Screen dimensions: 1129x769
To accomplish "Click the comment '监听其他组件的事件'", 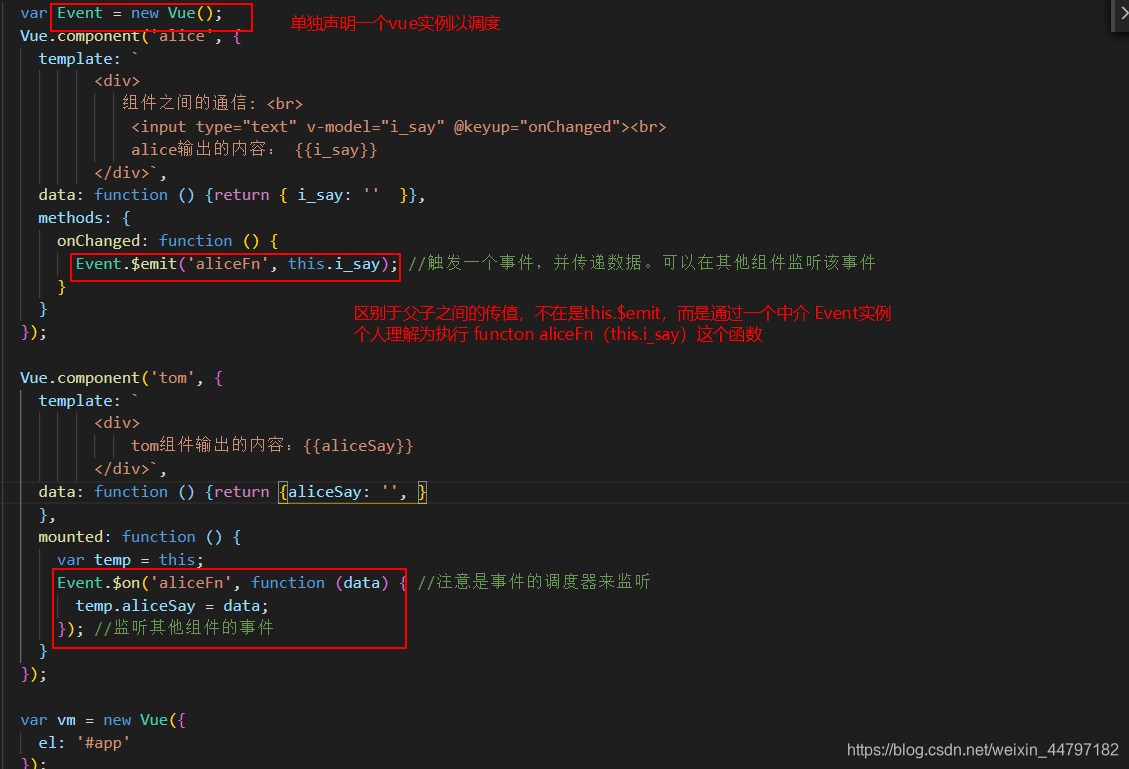I will click(x=184, y=628).
